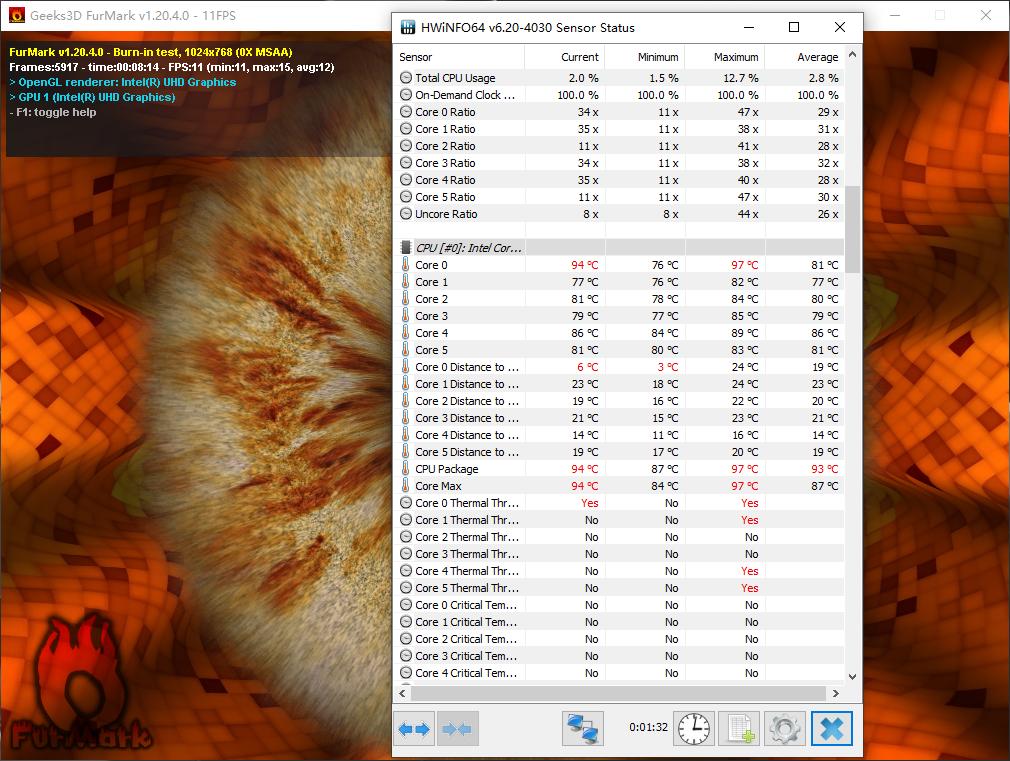Click the Core 3 thermometer icon

click(x=405, y=316)
